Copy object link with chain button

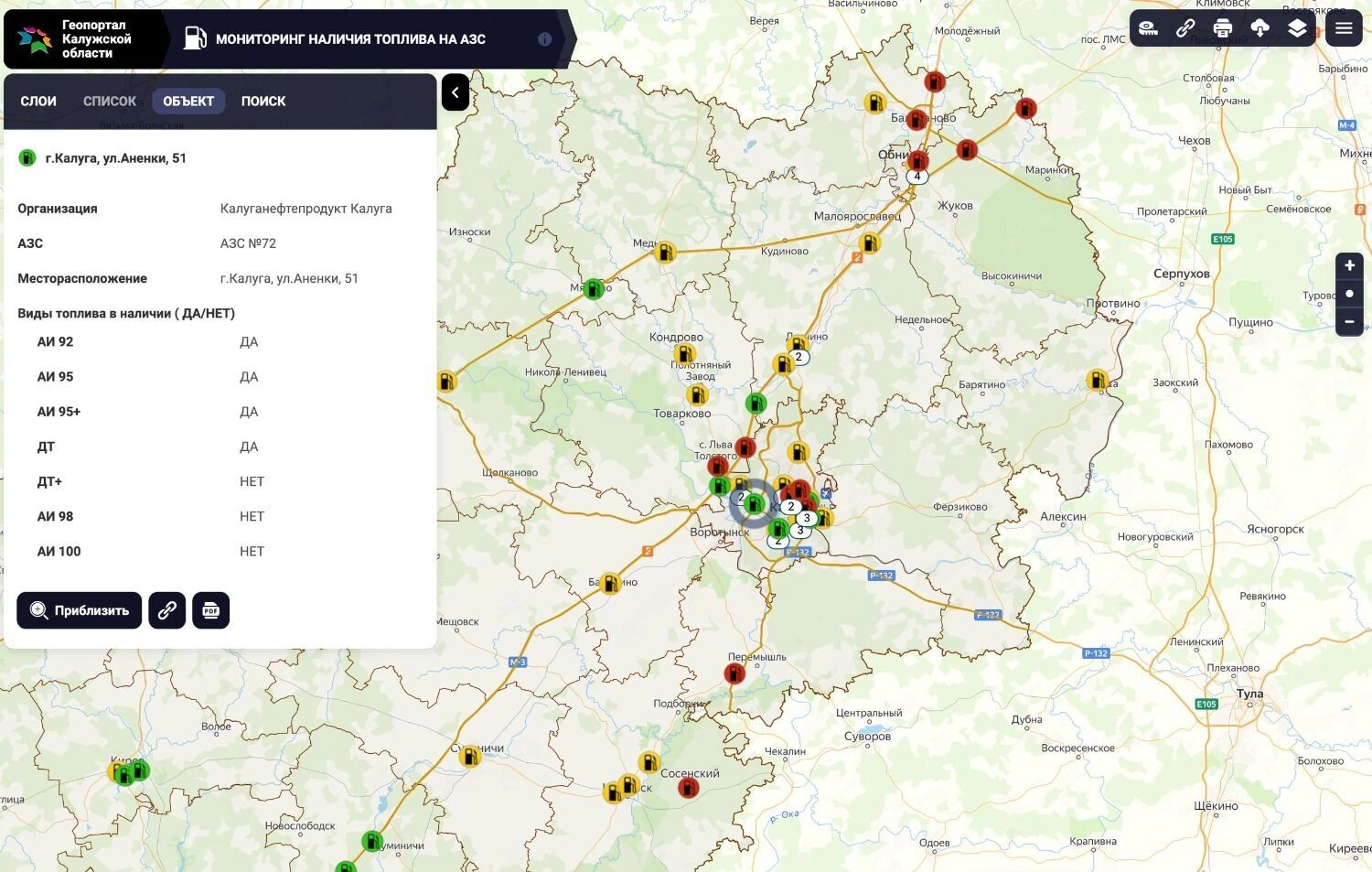pos(167,610)
